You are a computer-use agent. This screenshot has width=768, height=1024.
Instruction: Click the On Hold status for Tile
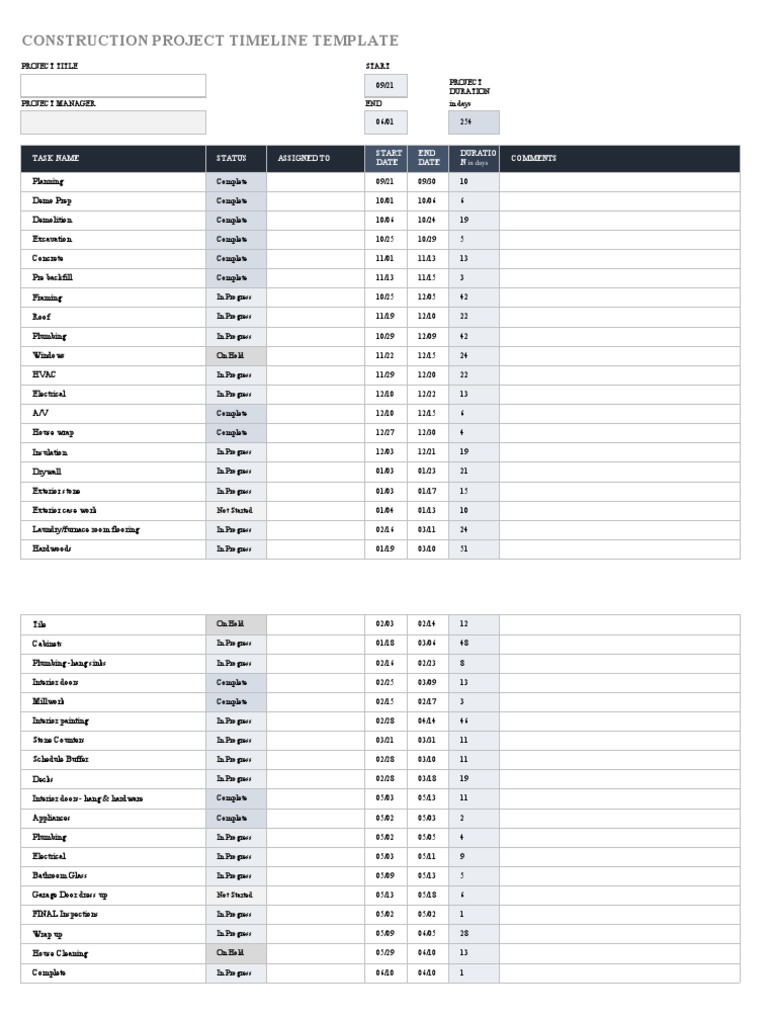[236, 624]
